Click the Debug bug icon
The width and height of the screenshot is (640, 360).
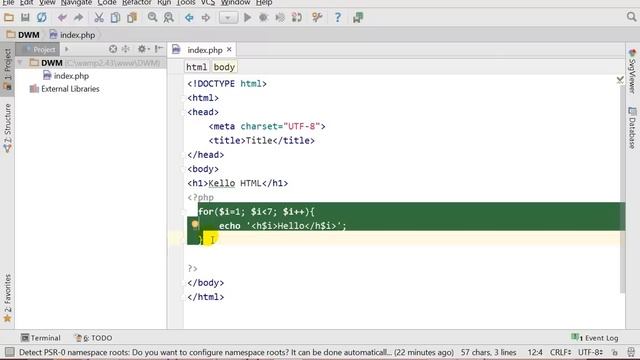[263, 18]
